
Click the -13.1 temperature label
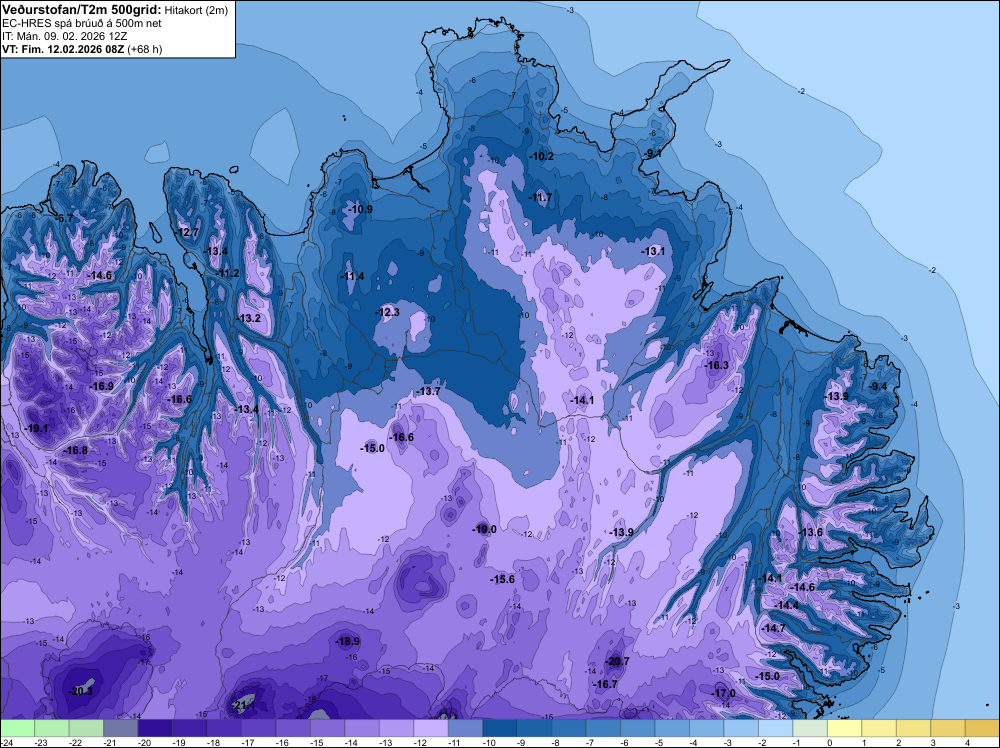pos(653,251)
